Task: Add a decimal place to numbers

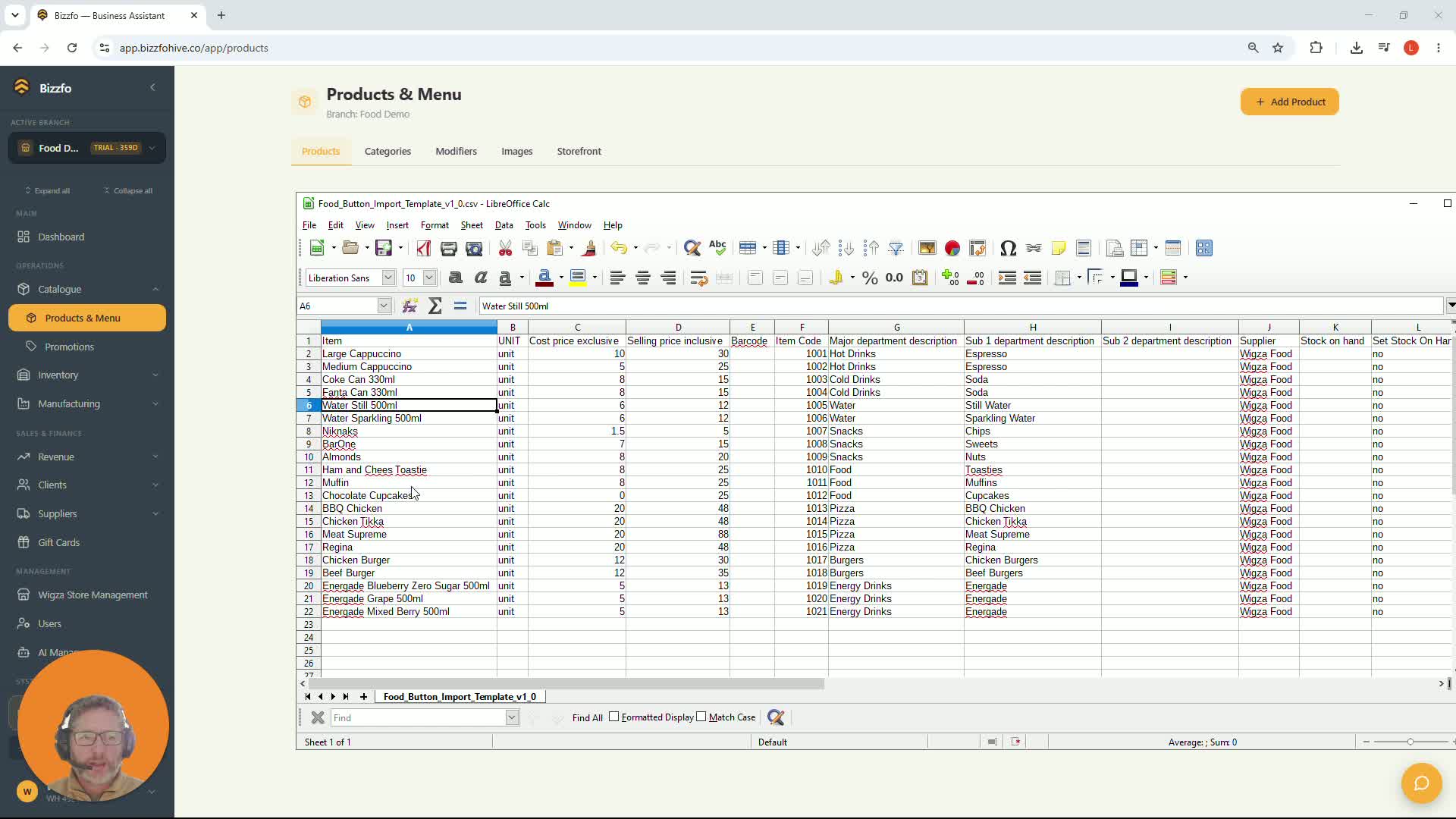Action: [950, 278]
